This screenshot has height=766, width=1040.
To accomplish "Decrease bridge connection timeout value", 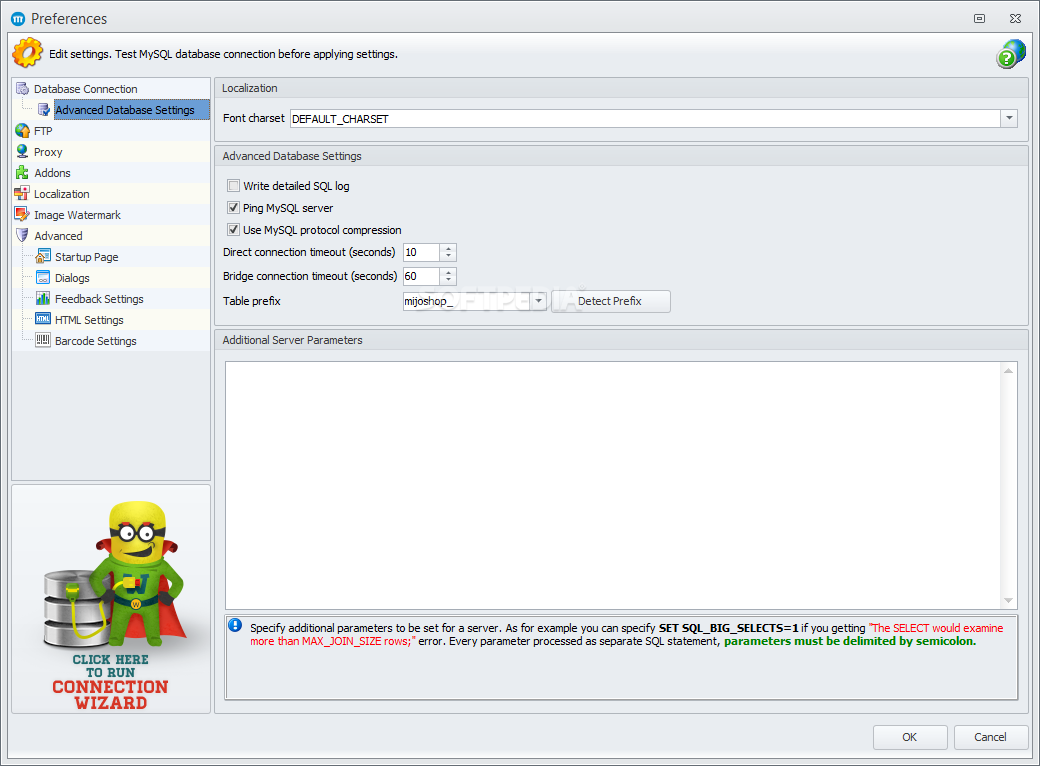I will click(448, 281).
